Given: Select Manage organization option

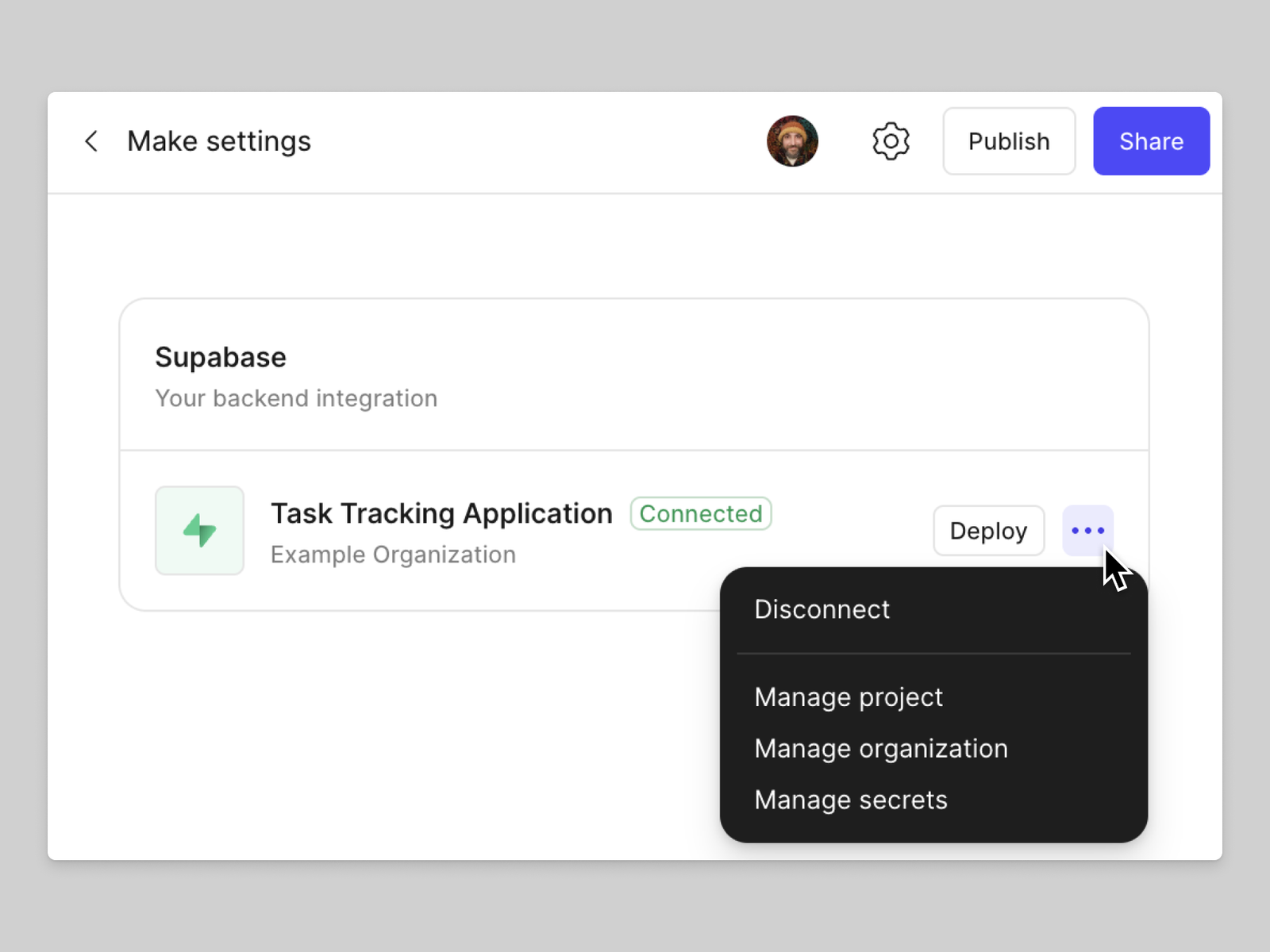Looking at the screenshot, I should click(881, 748).
